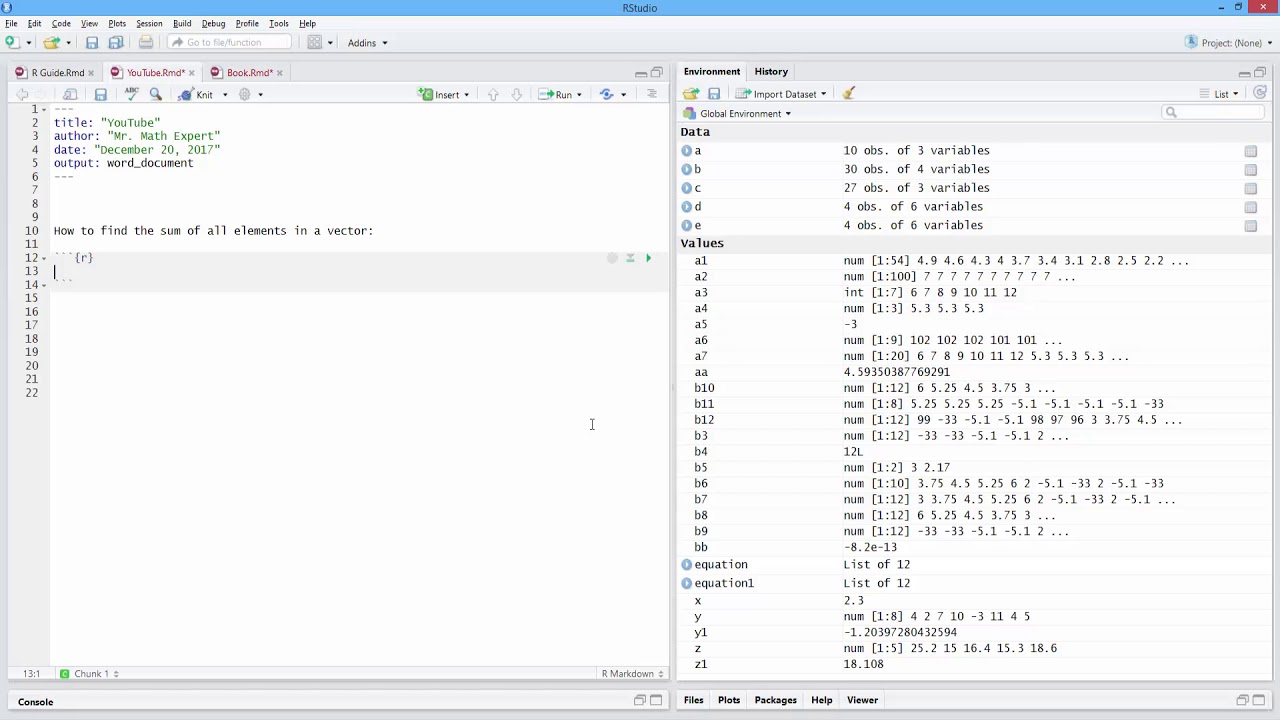This screenshot has height=720, width=1280.
Task: Open the Run dropdown menu
Action: click(x=578, y=94)
